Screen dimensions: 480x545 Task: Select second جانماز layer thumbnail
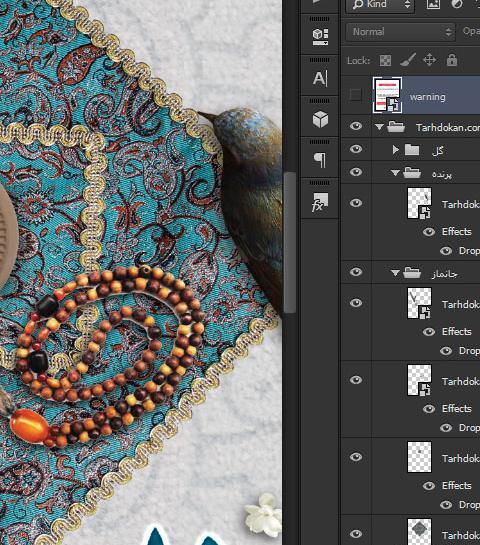[420, 380]
